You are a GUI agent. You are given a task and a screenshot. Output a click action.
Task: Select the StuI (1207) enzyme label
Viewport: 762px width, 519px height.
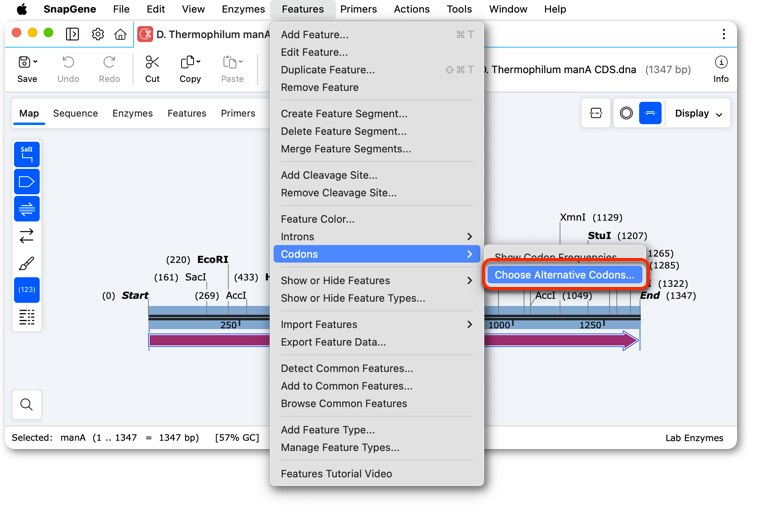point(617,236)
